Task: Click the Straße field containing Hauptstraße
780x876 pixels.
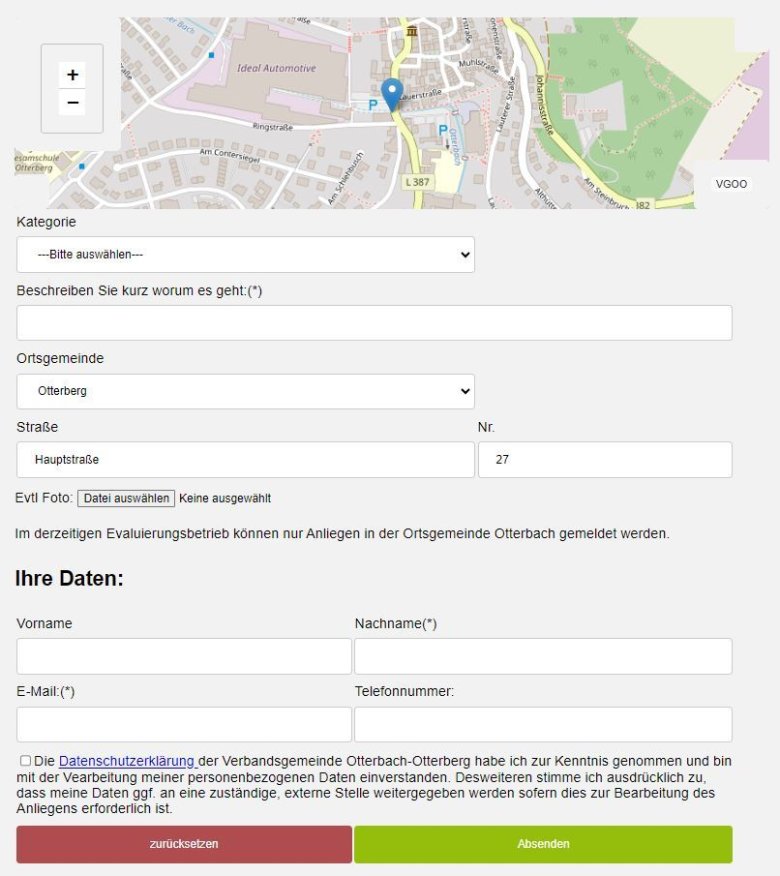Action: coord(245,460)
